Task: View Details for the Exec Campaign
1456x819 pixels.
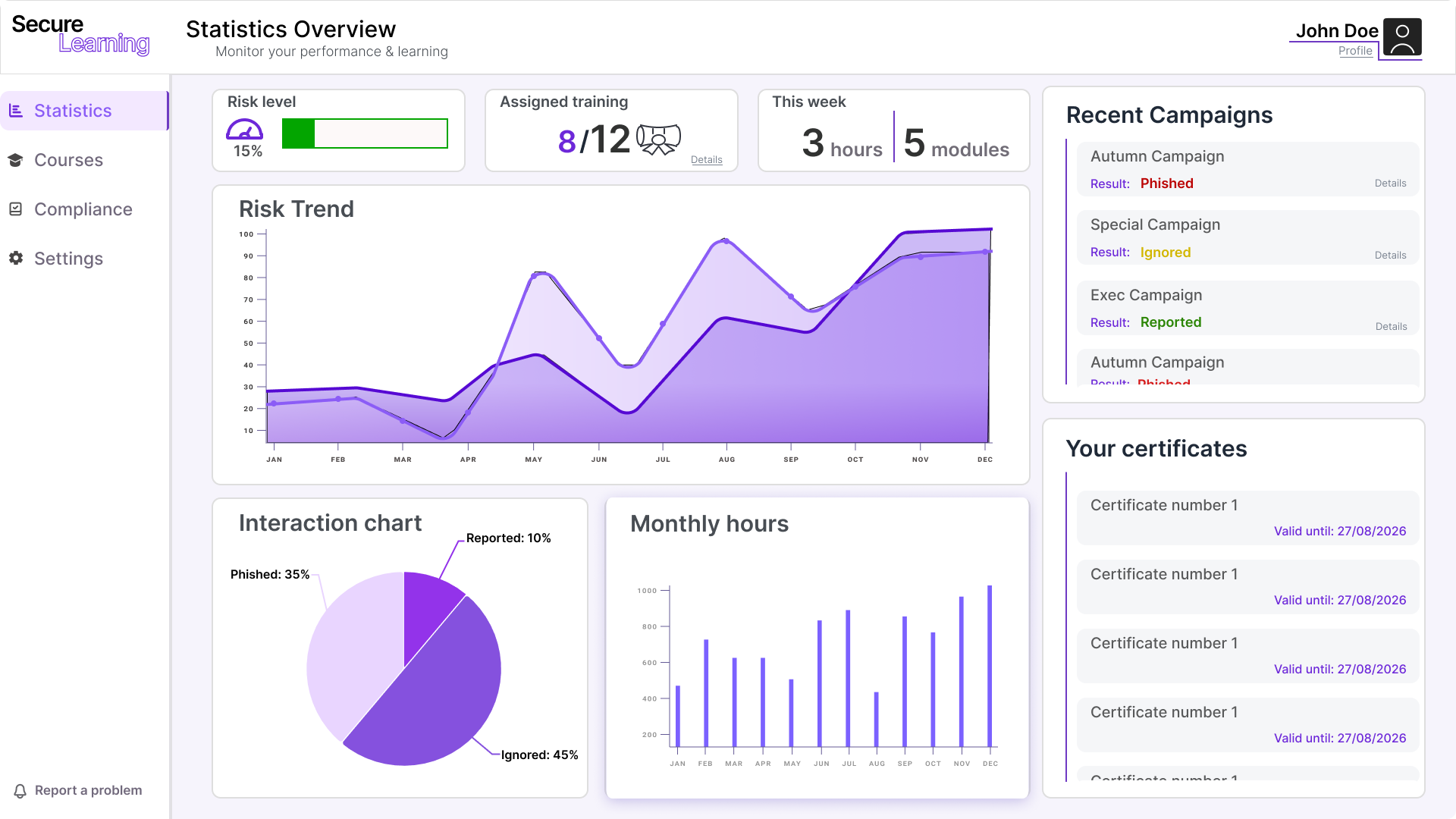Action: point(1391,327)
